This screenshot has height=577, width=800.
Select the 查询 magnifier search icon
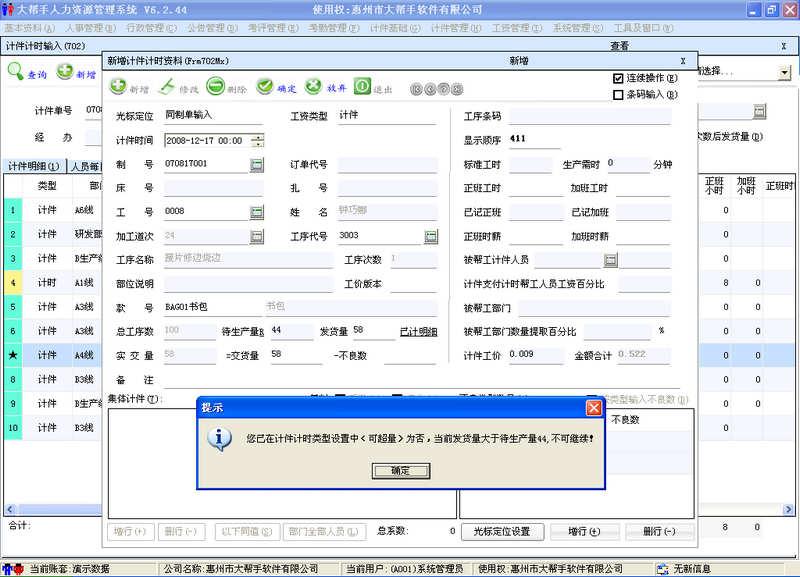tap(16, 69)
